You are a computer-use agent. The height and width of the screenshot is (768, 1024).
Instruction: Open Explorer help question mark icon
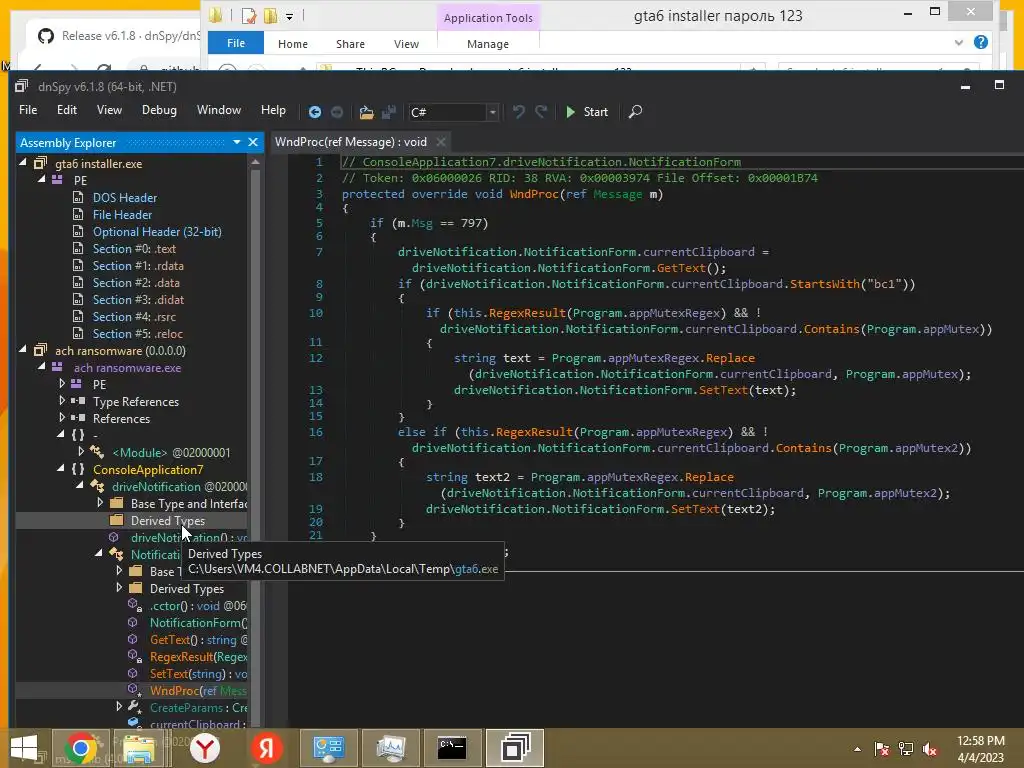(x=980, y=42)
